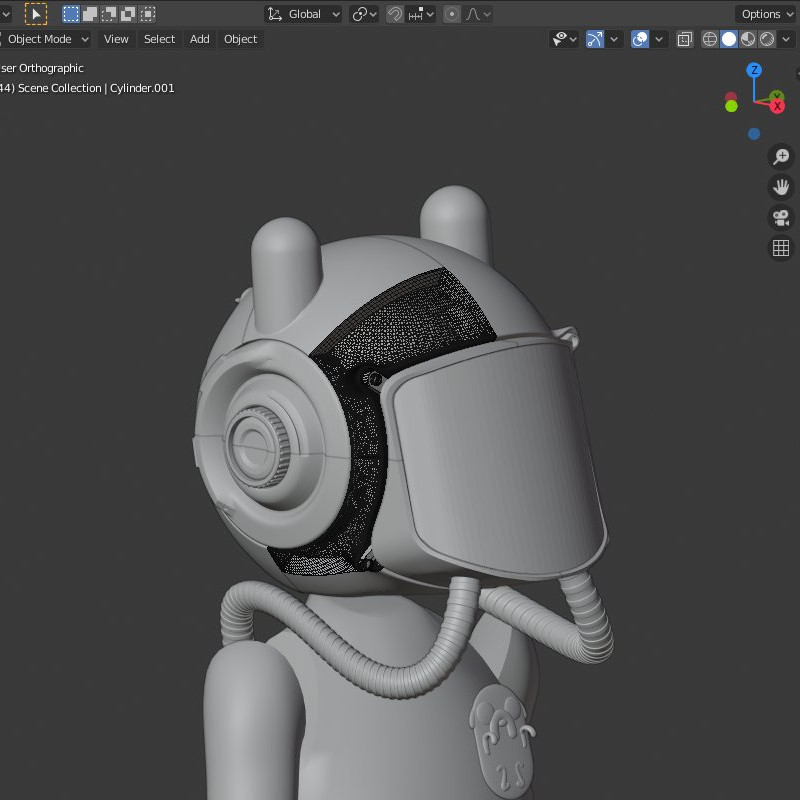800x800 pixels.
Task: Toggle the Show Gizmo button
Action: pyautogui.click(x=595, y=39)
